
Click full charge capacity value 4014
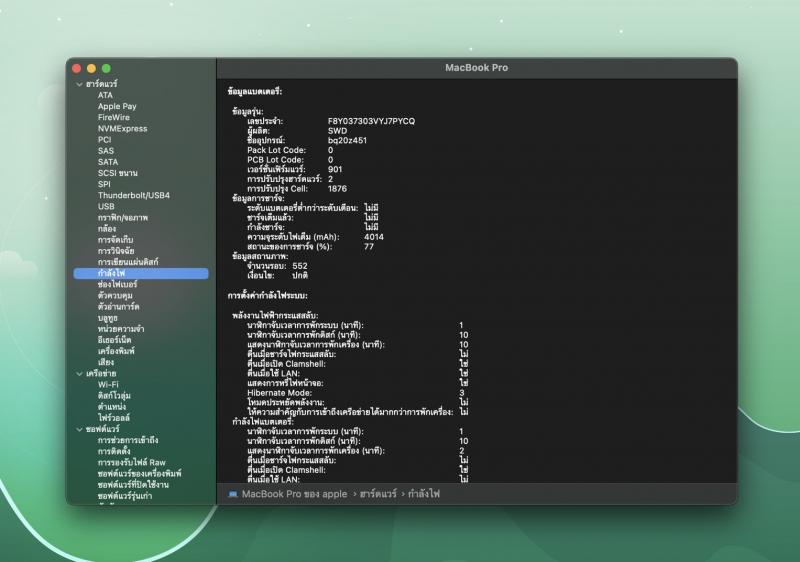click(373, 237)
